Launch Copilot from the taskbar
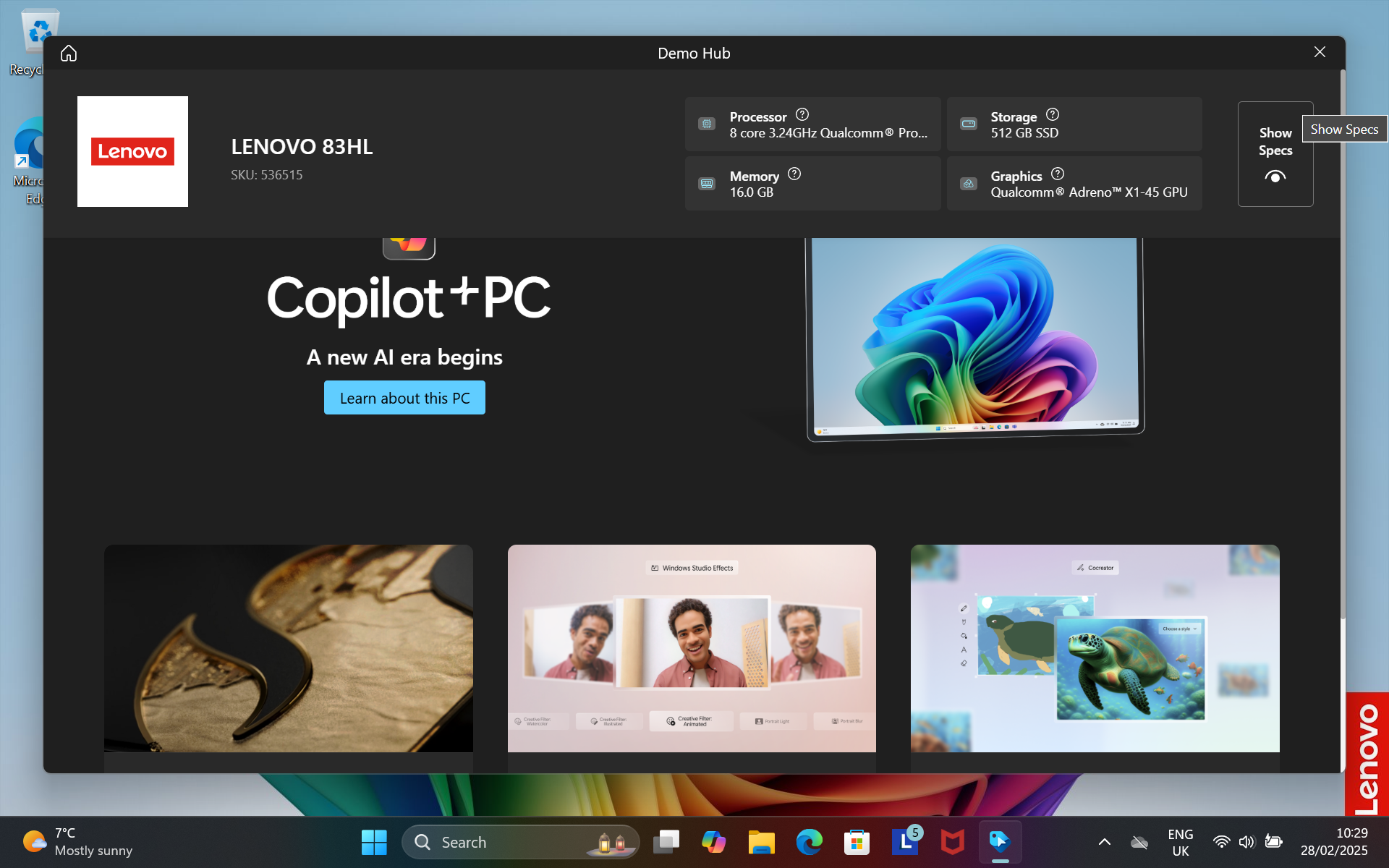1389x868 pixels. 713,842
